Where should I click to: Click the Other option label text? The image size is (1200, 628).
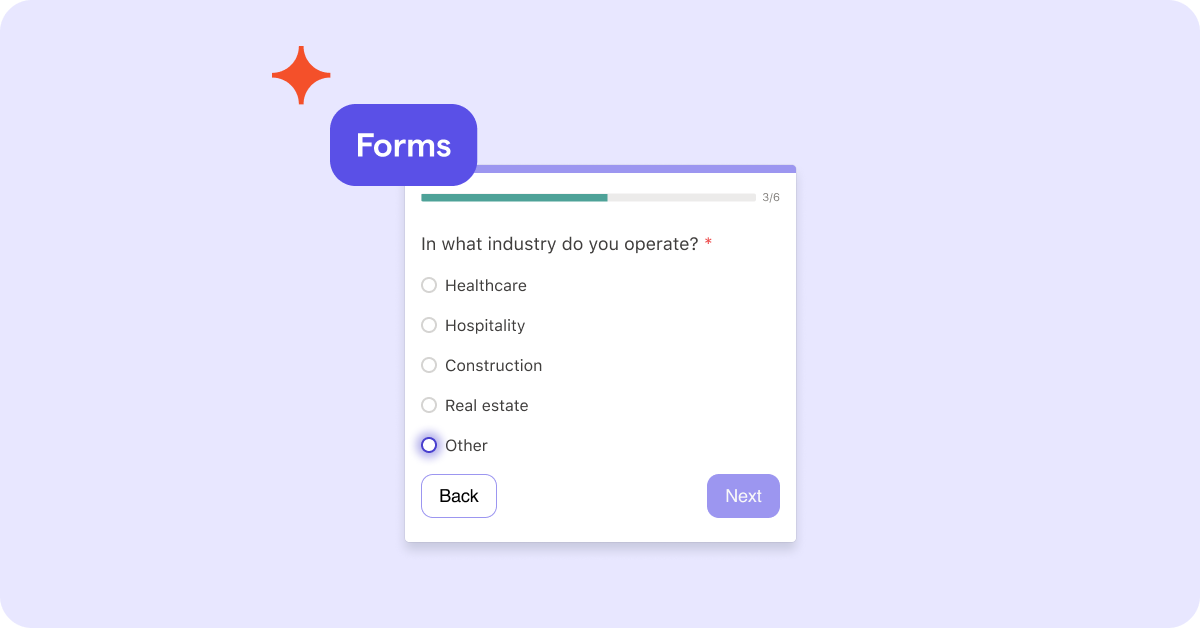pyautogui.click(x=466, y=445)
